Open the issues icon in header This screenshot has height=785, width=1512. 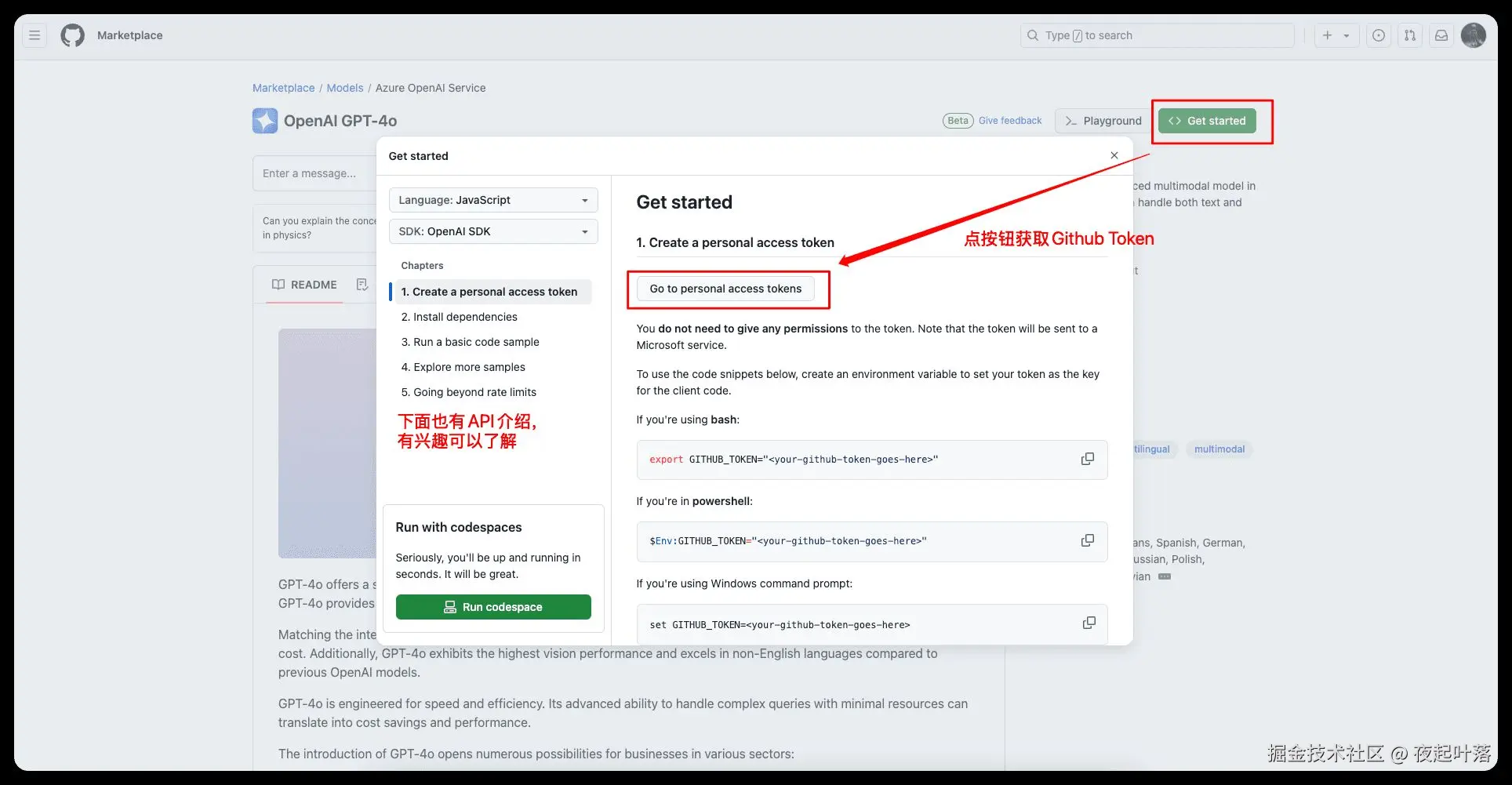coord(1379,35)
